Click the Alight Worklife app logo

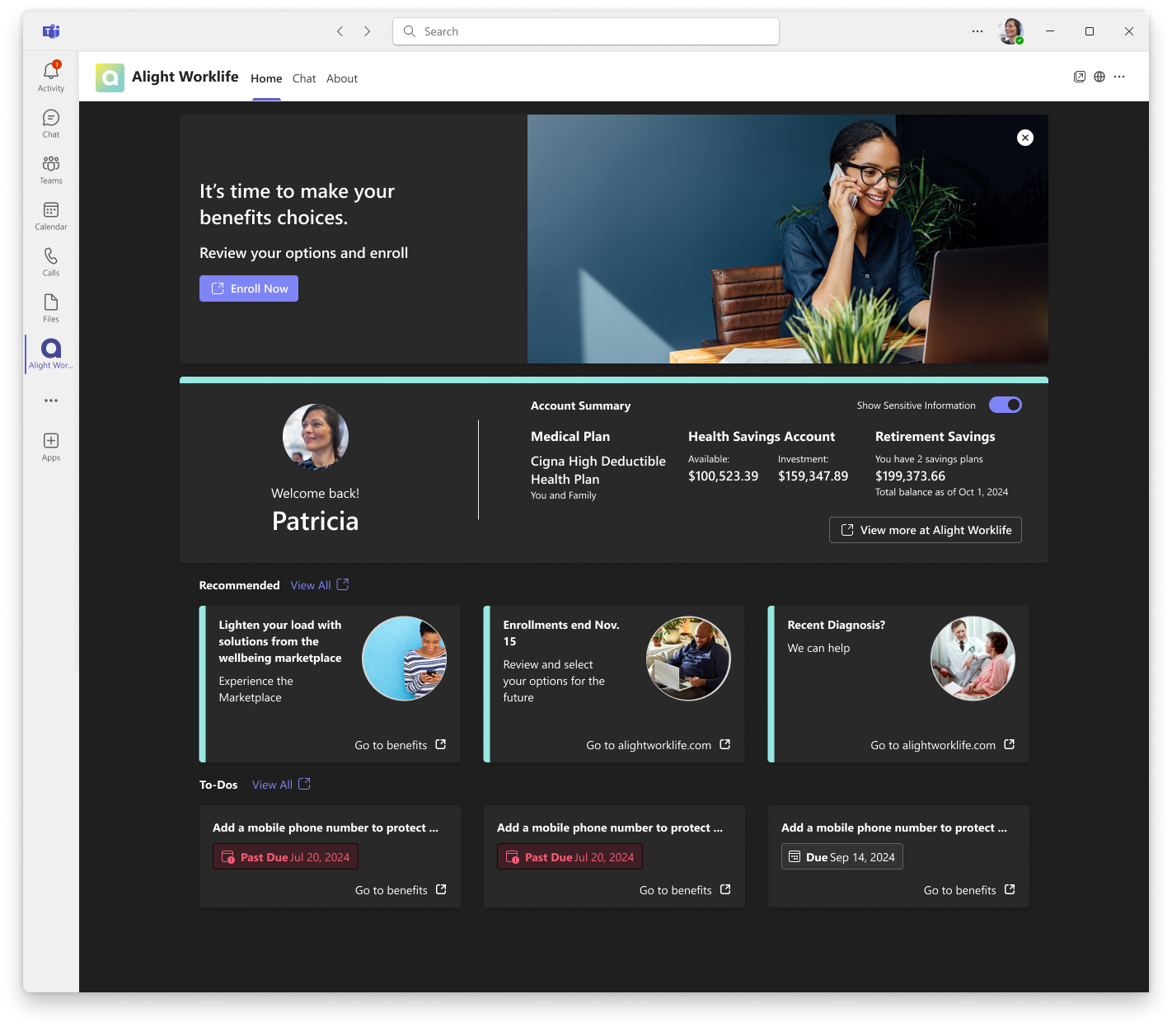[x=110, y=77]
